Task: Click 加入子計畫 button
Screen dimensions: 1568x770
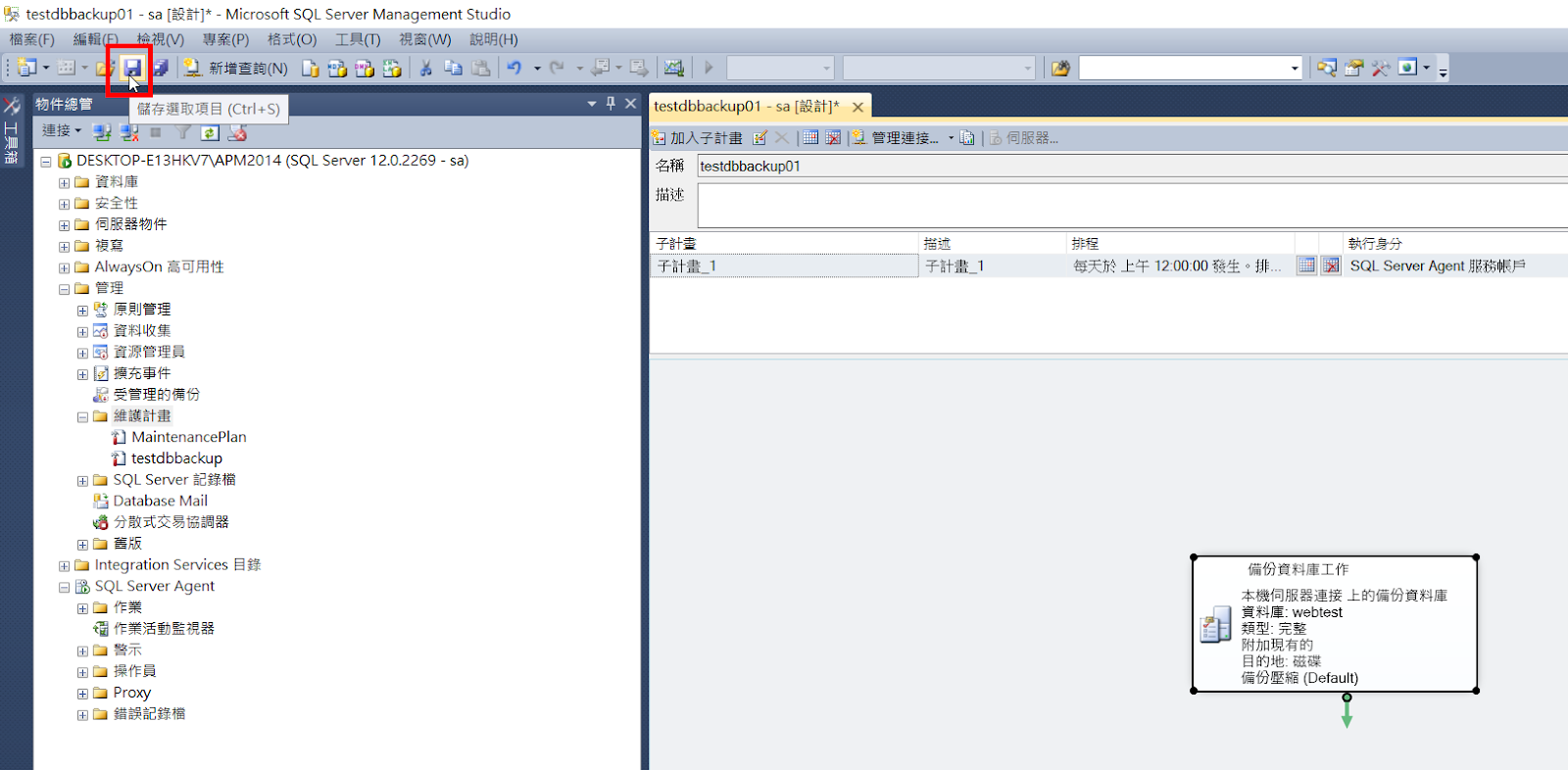Action: [698, 138]
